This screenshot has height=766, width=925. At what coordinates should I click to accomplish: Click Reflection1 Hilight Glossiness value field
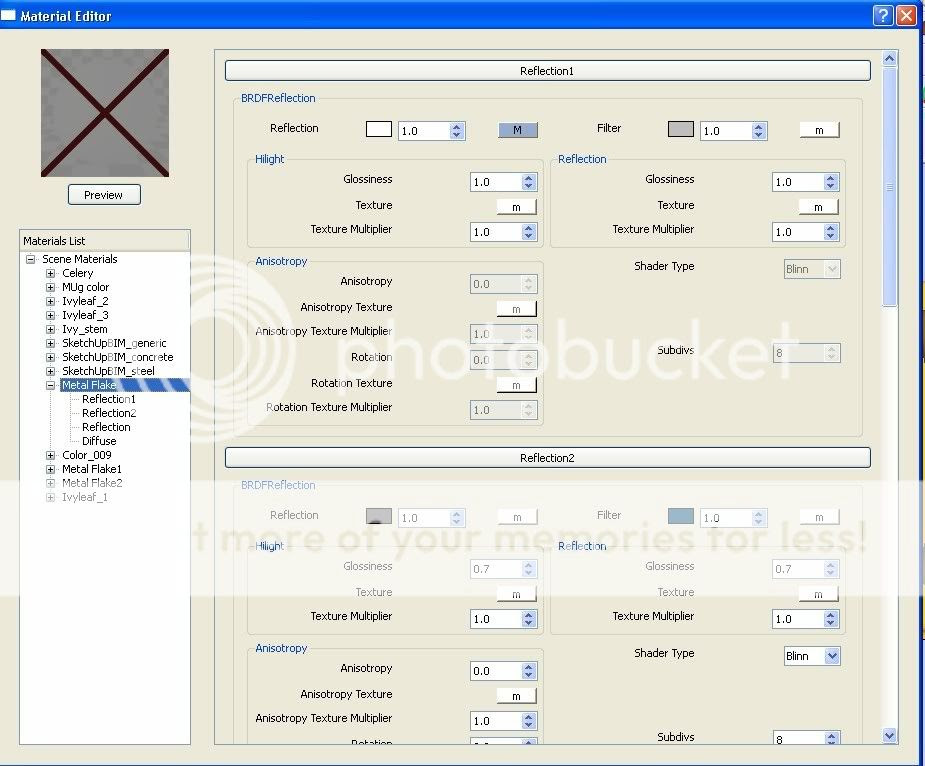point(496,182)
